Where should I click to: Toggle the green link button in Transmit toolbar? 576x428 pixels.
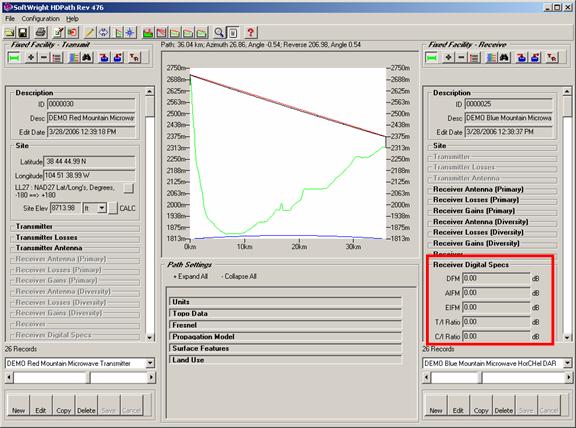[14, 58]
